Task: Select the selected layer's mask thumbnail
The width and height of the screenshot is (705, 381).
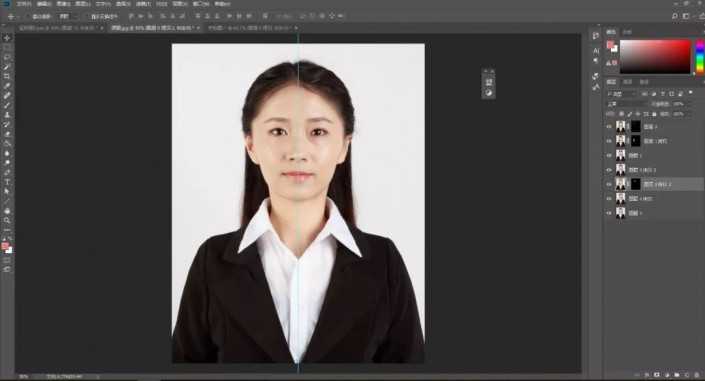Action: pyautogui.click(x=635, y=184)
